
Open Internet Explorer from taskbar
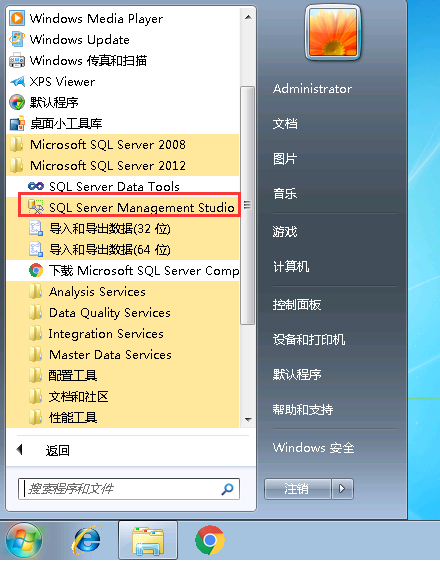(x=86, y=540)
